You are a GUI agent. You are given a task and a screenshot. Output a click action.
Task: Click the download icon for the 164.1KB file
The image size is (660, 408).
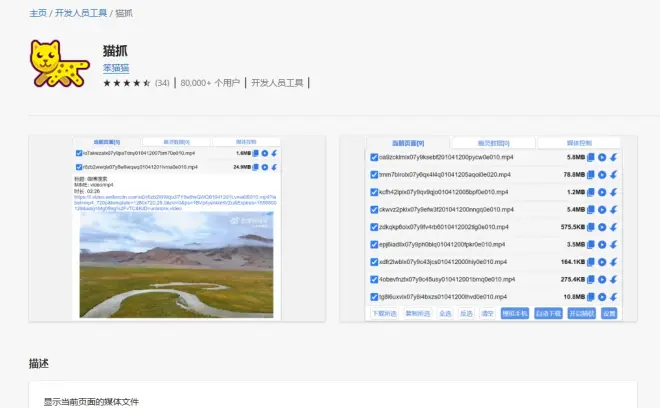[x=613, y=262]
